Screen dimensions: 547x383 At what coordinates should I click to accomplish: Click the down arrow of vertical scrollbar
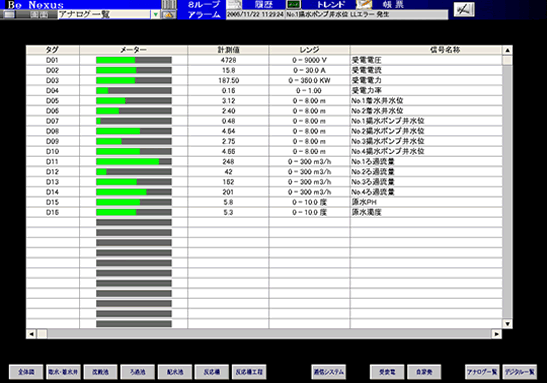pyautogui.click(x=507, y=324)
